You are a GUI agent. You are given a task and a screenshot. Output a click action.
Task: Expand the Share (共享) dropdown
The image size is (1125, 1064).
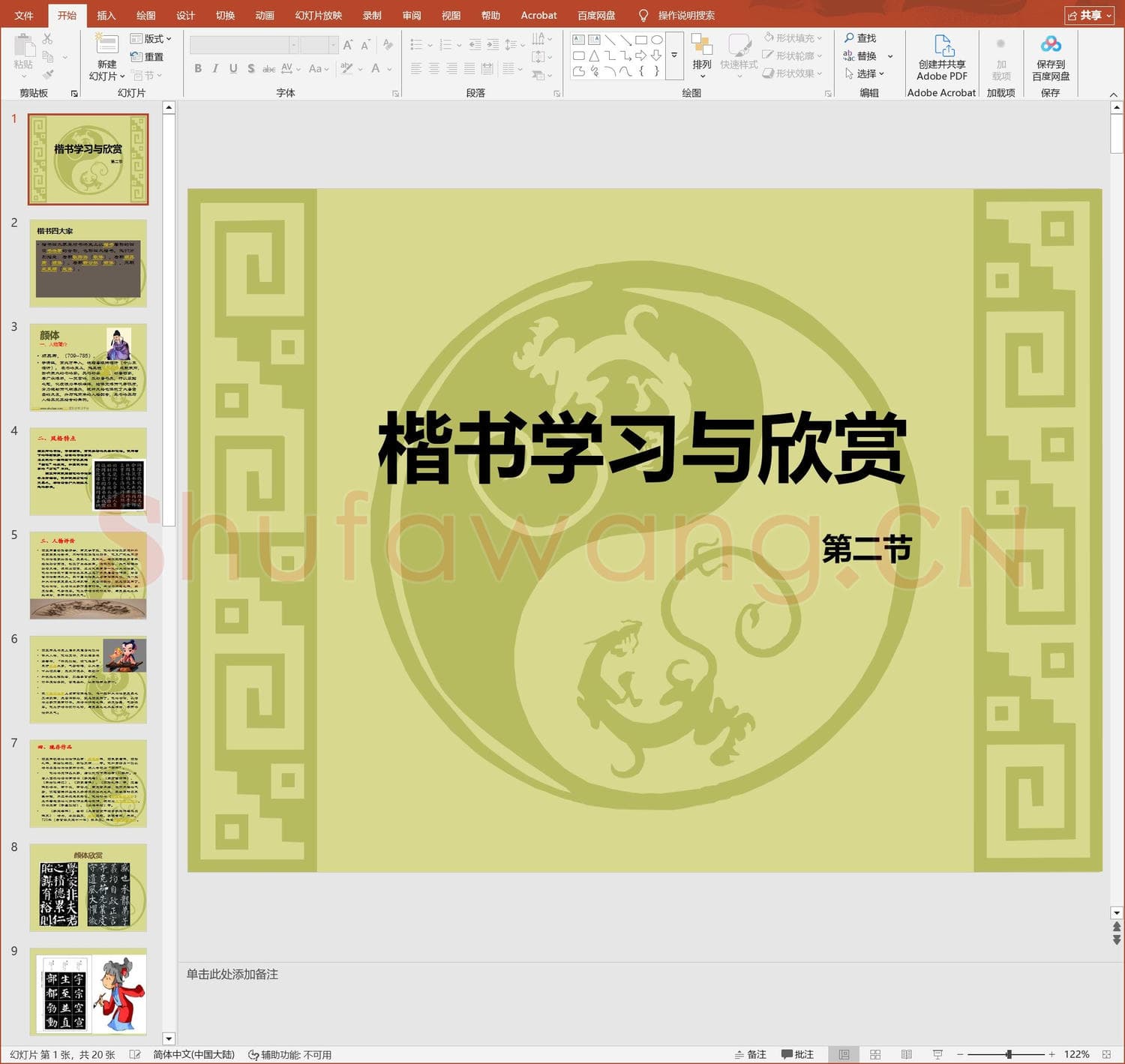click(x=1090, y=15)
